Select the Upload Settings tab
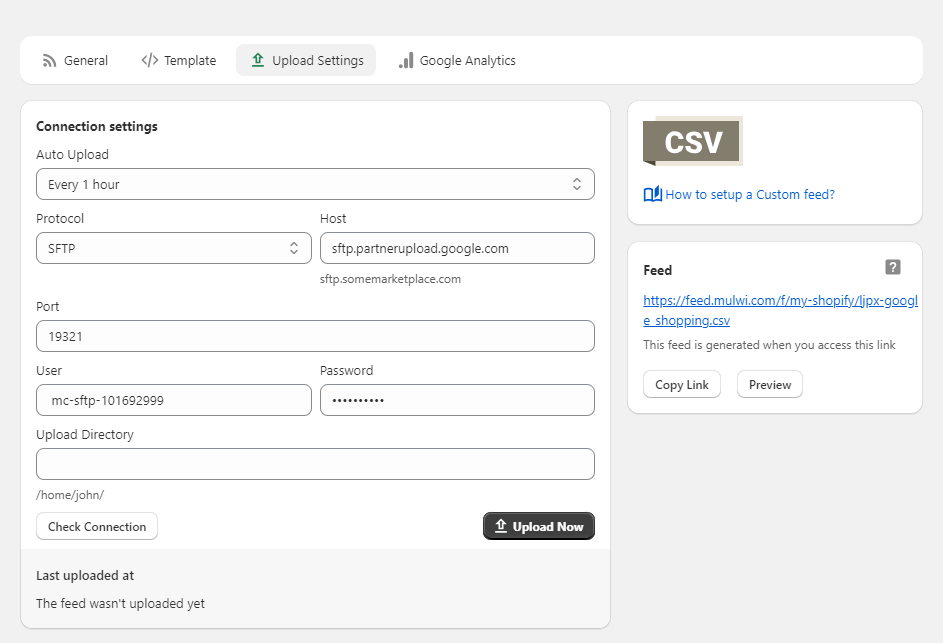 click(306, 60)
